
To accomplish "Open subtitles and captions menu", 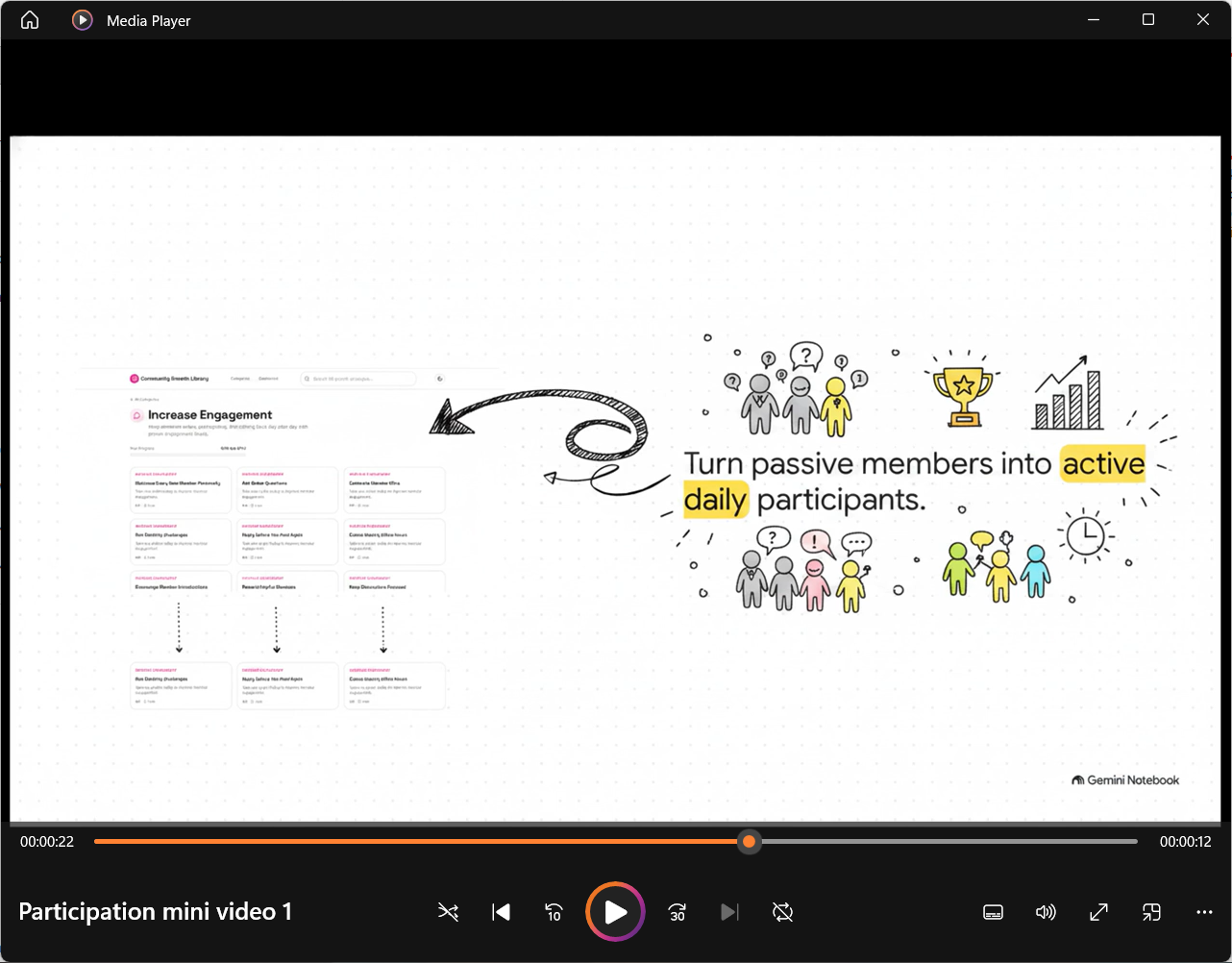I will tap(994, 912).
